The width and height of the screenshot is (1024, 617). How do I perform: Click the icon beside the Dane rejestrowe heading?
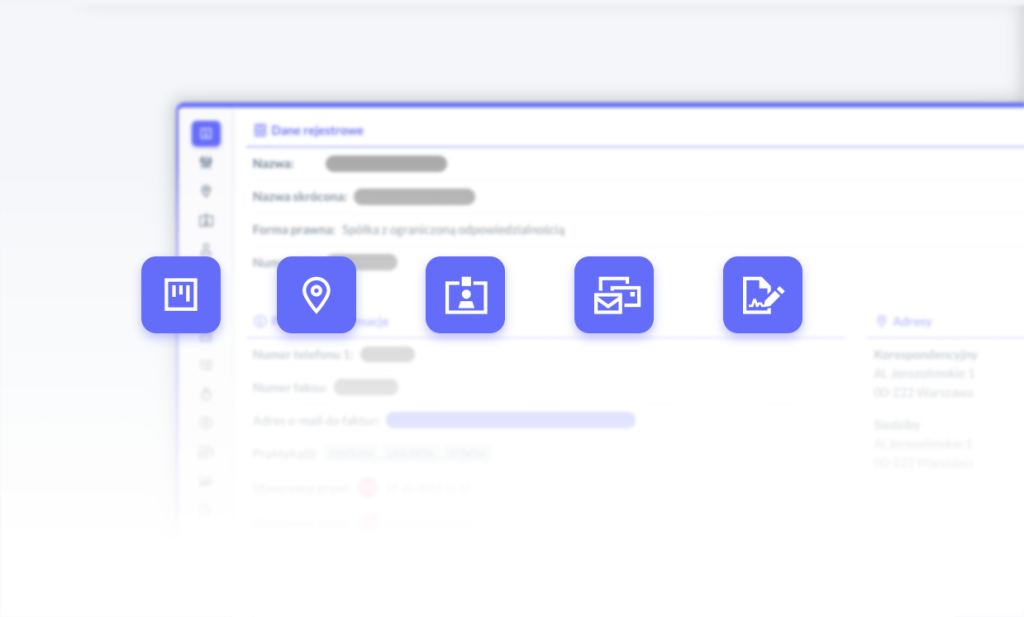point(260,130)
